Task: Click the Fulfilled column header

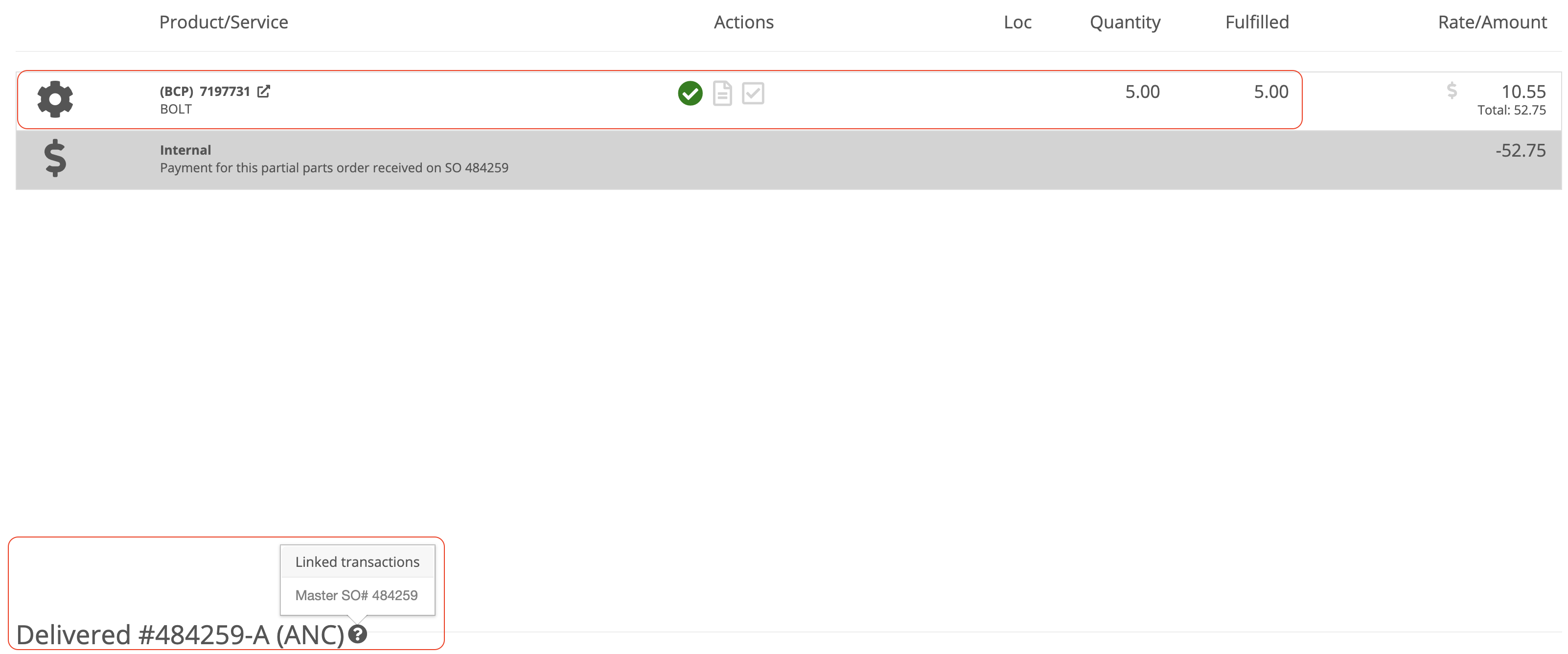Action: [1257, 23]
